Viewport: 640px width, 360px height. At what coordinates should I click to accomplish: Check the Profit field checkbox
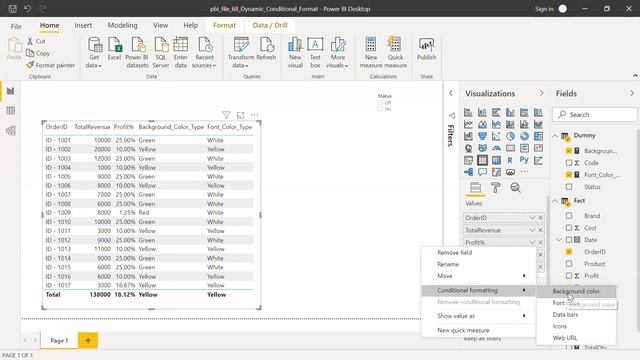tap(569, 276)
